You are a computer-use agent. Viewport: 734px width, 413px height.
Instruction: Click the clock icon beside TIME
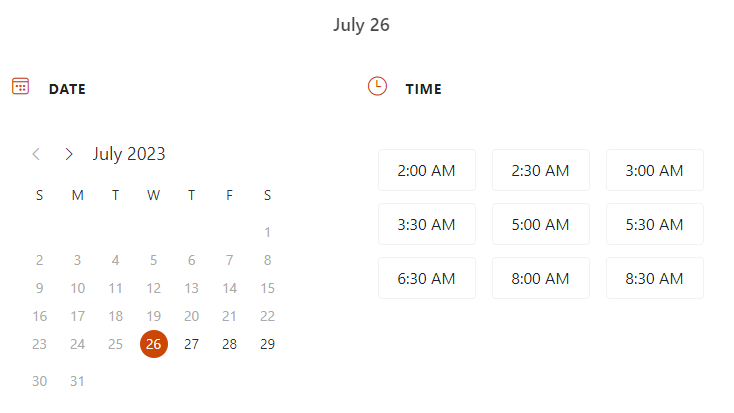pos(377,86)
